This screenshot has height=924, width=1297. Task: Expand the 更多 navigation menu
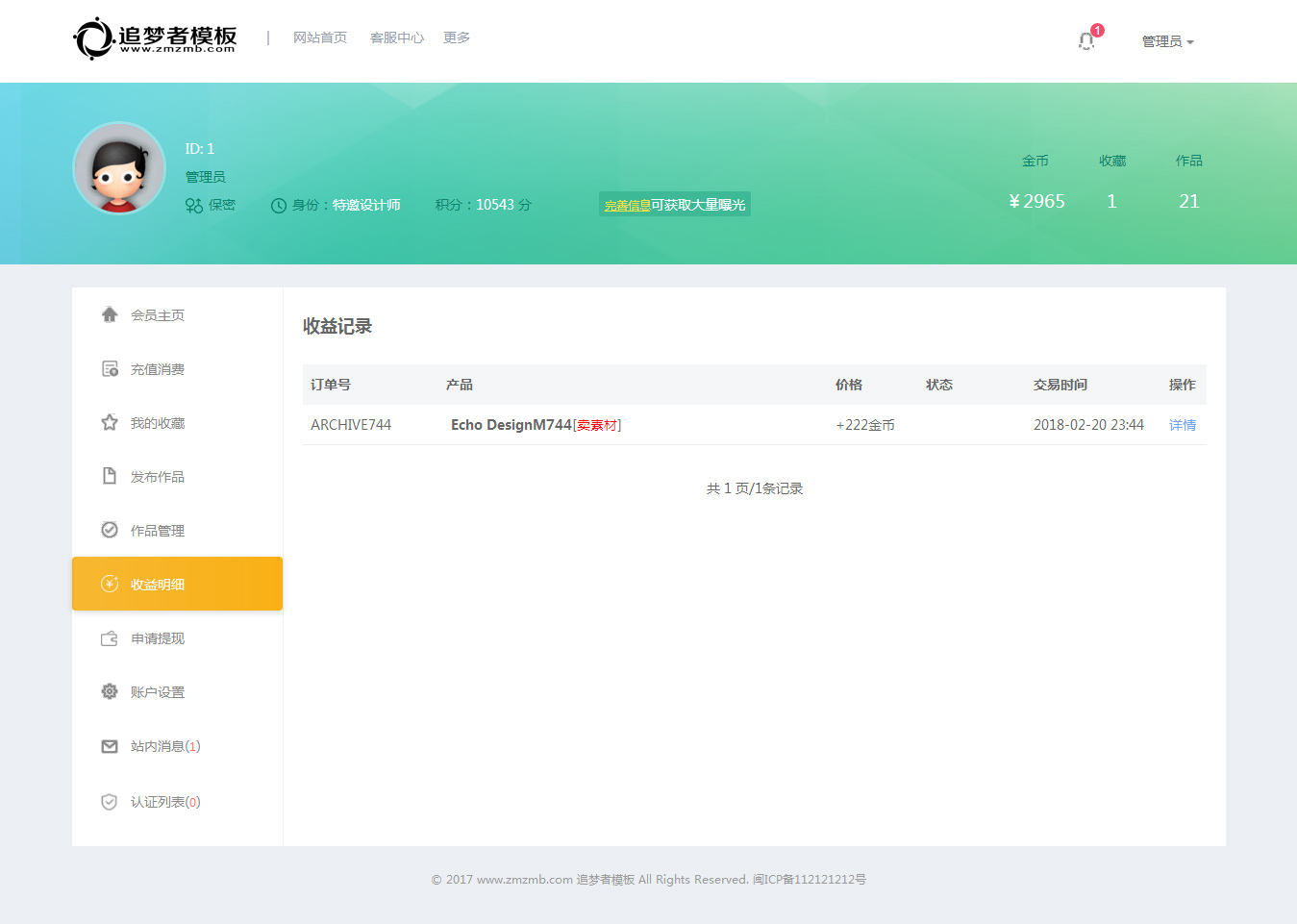457,37
